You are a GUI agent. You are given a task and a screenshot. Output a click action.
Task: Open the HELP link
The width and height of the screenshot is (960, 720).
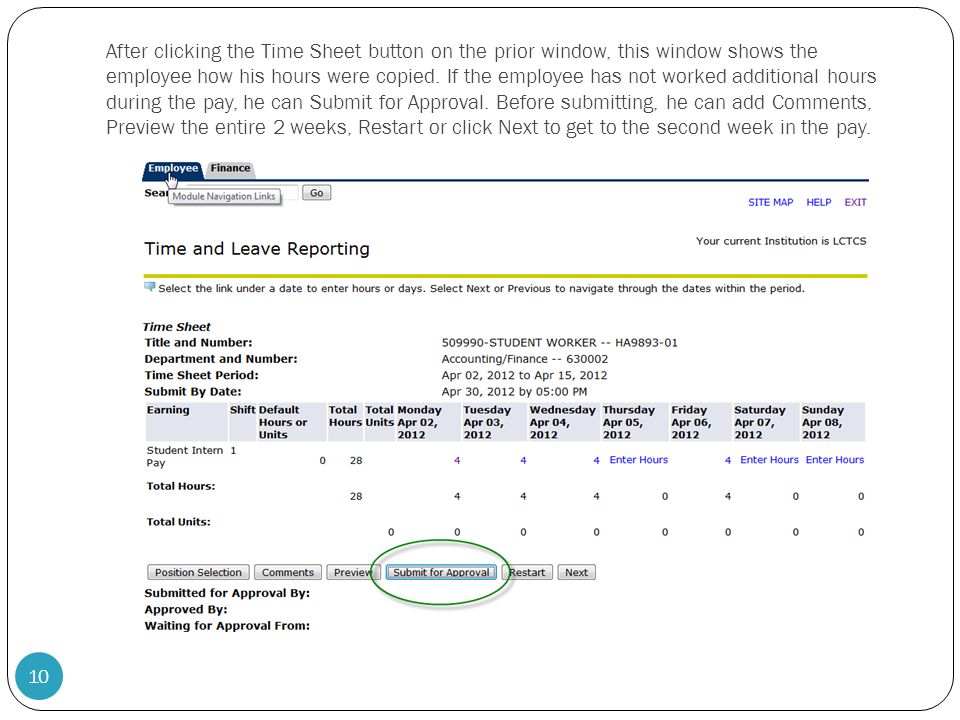tap(819, 202)
